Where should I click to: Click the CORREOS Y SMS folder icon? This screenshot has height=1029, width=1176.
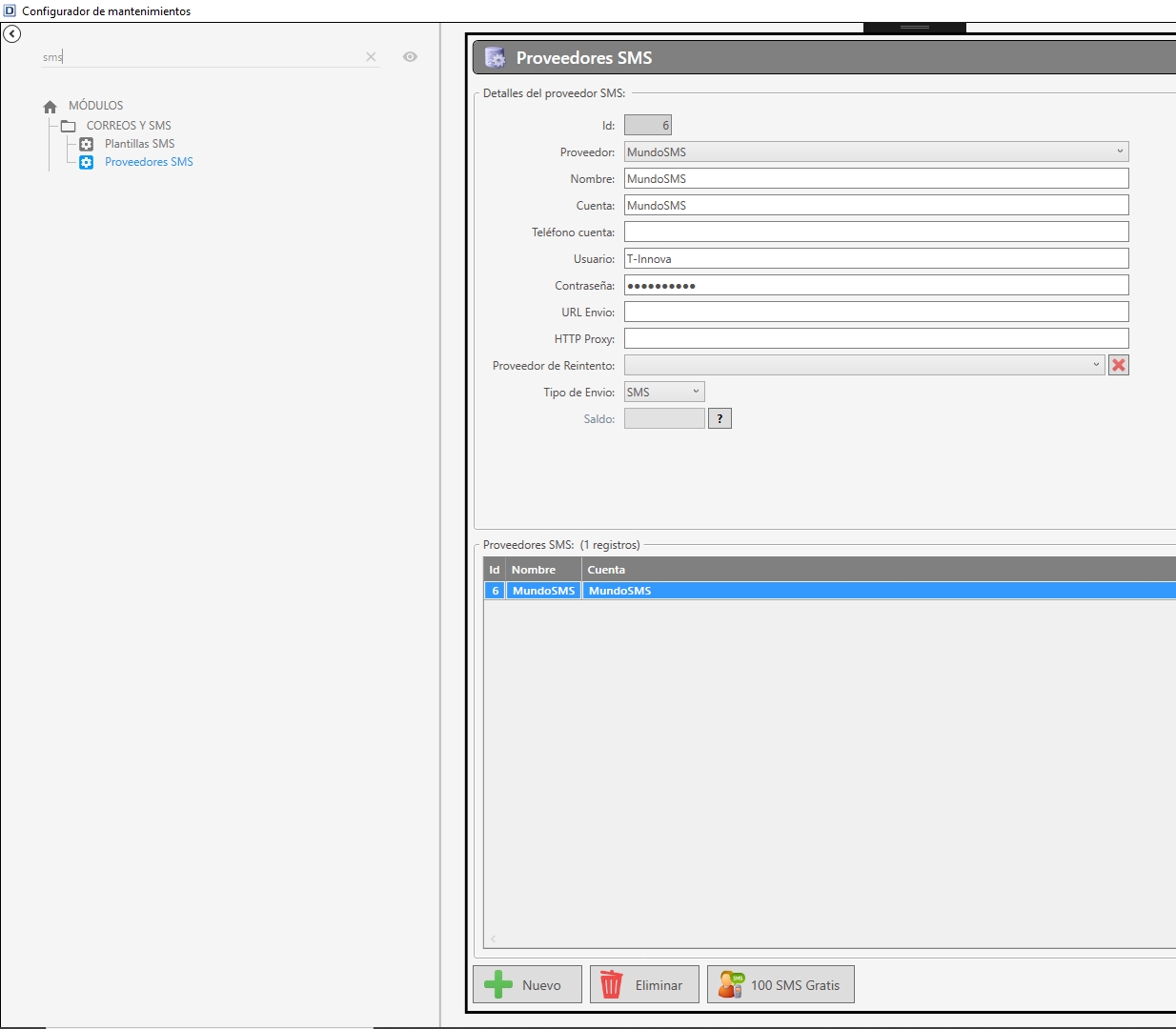69,126
